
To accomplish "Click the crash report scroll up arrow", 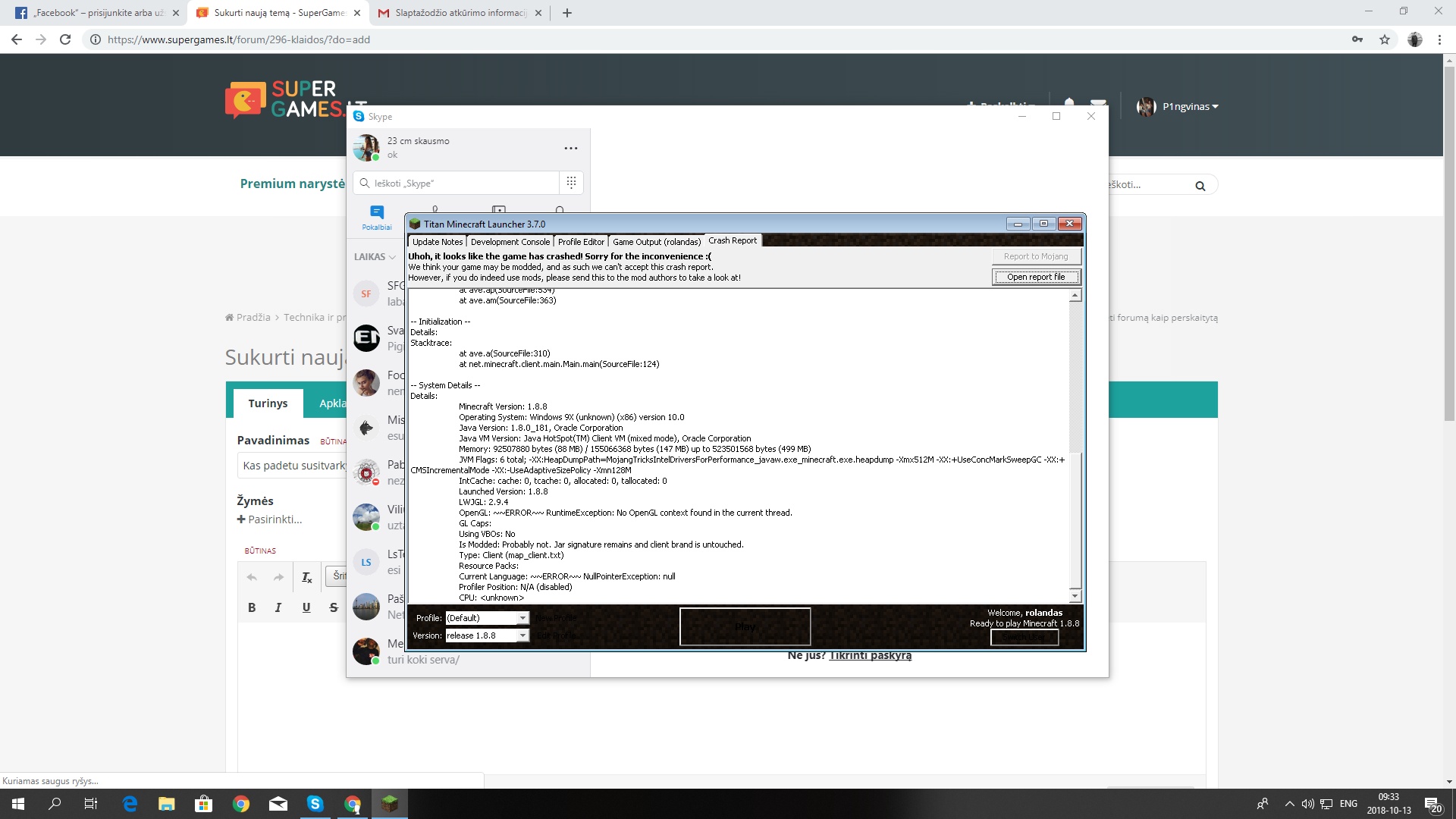I will pyautogui.click(x=1075, y=296).
